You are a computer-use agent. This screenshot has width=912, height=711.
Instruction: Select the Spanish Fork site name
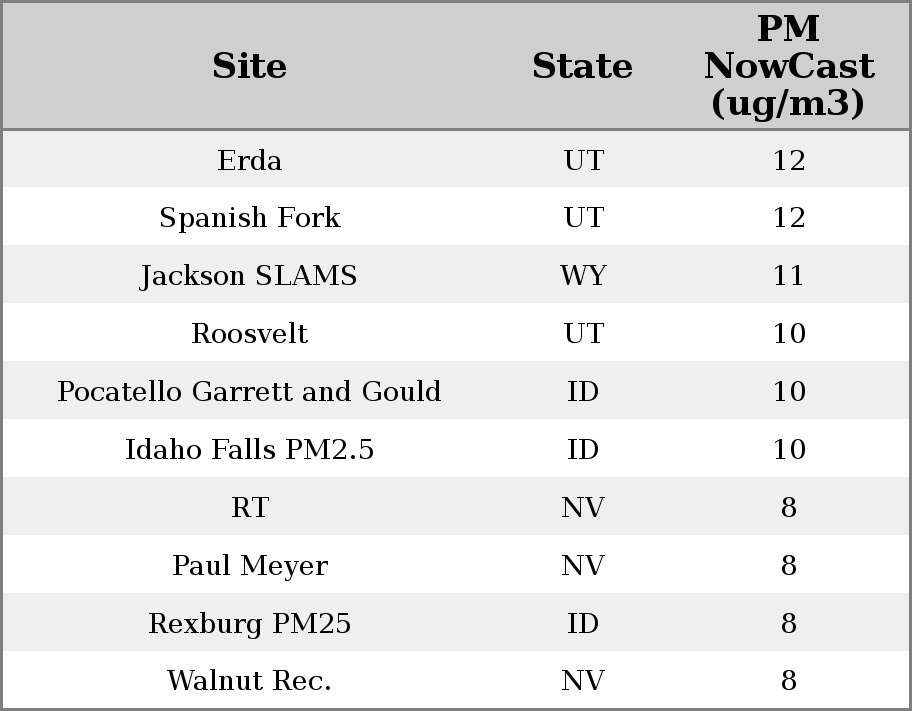(249, 218)
